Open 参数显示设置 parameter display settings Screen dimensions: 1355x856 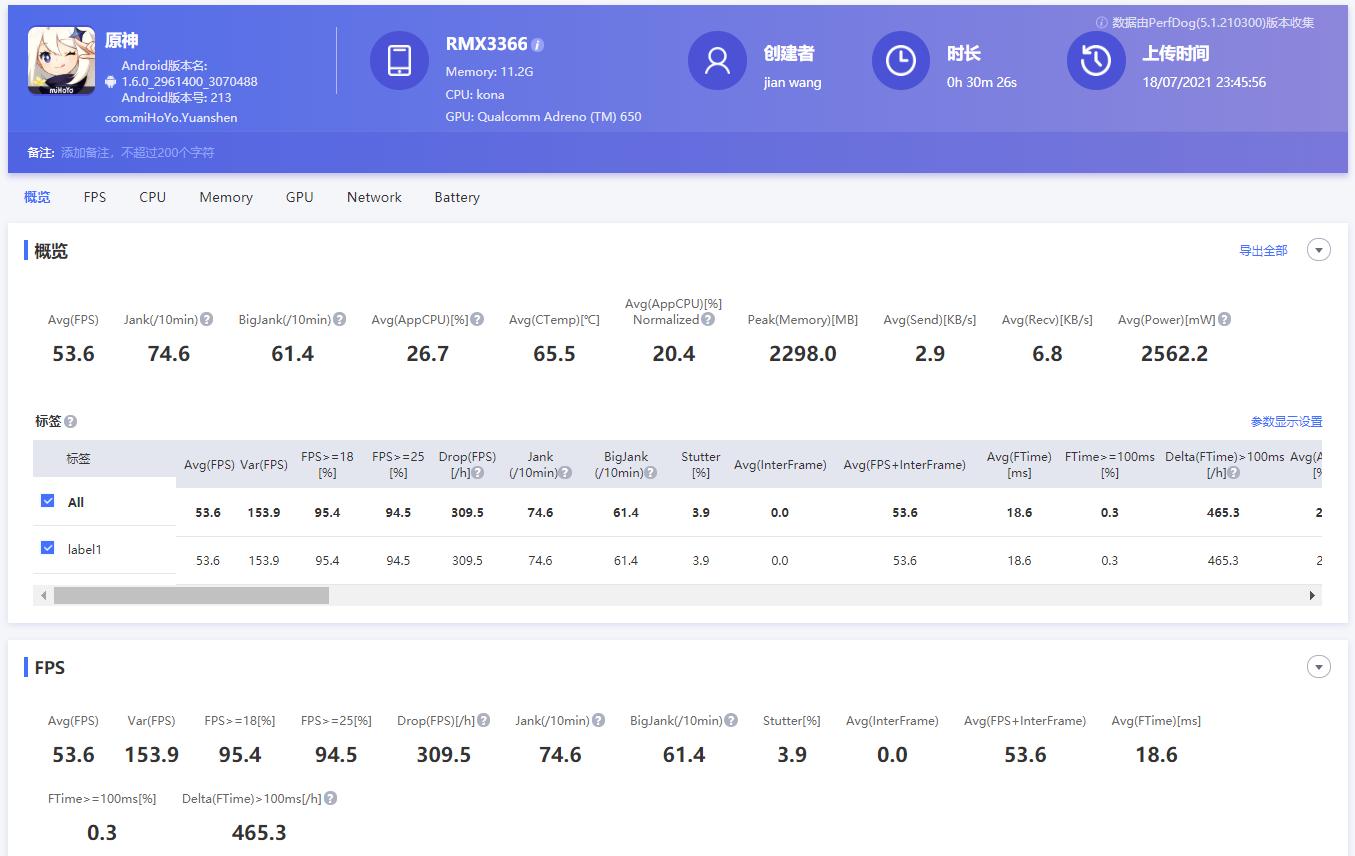pos(1285,422)
